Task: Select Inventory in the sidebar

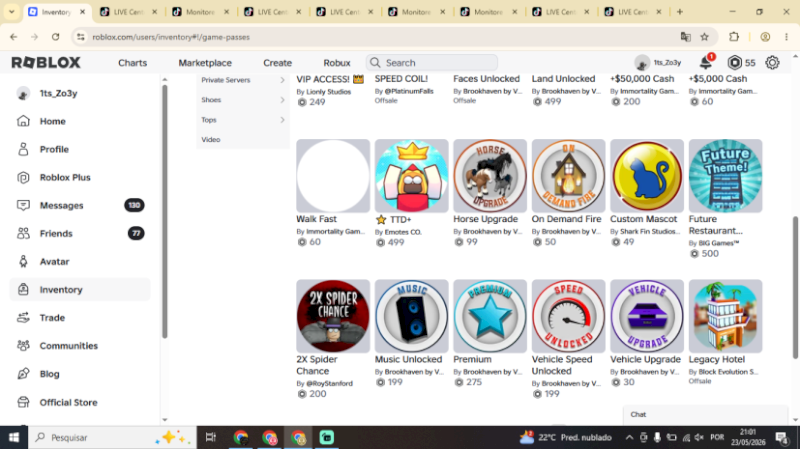Action: coord(80,290)
